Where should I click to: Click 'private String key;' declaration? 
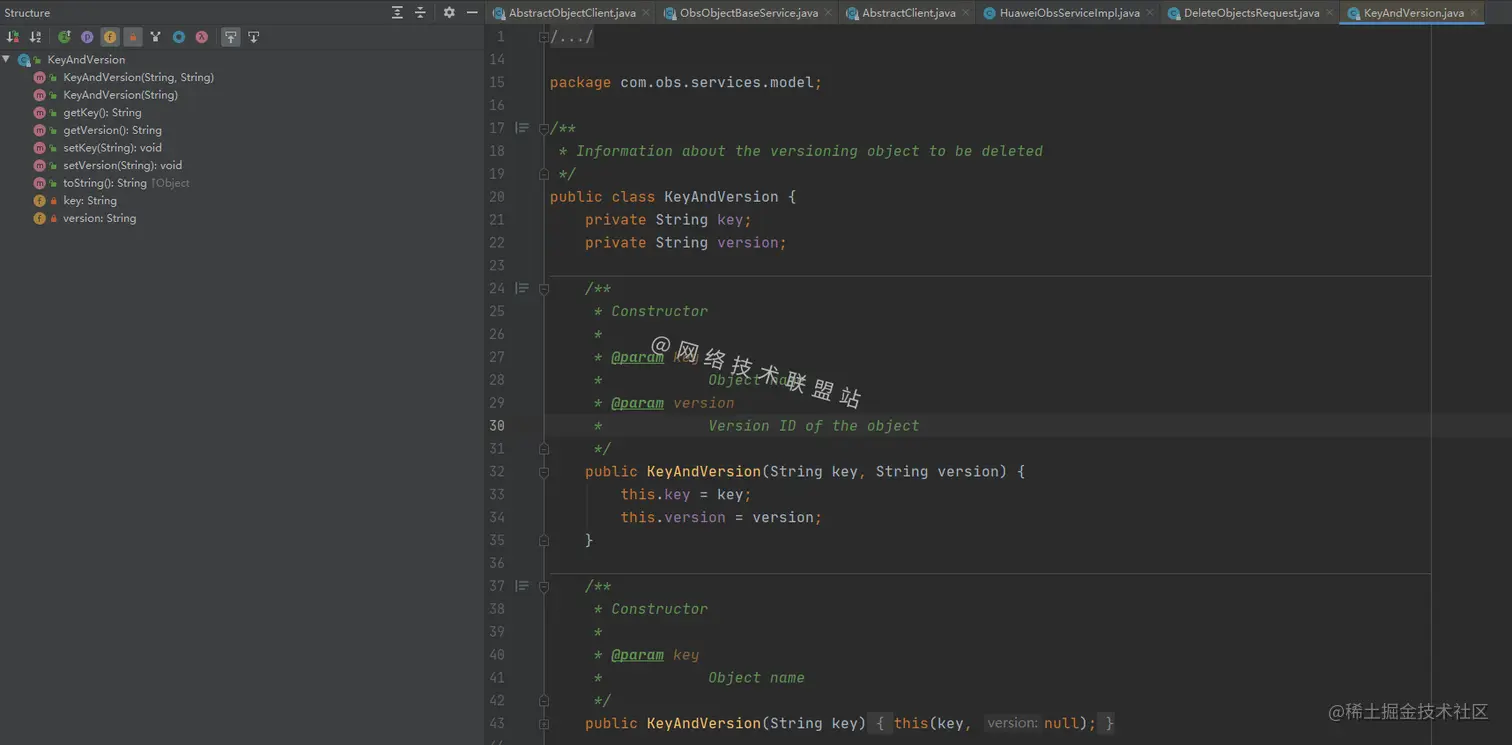point(668,220)
